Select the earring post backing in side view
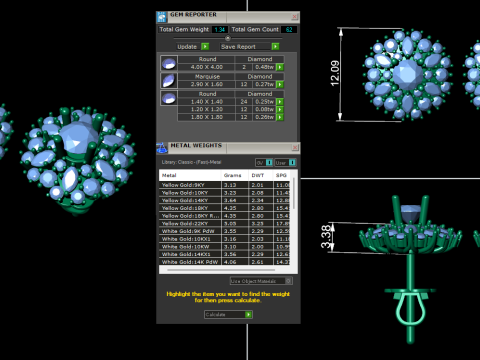The width and height of the screenshot is (480, 360). (x=410, y=307)
